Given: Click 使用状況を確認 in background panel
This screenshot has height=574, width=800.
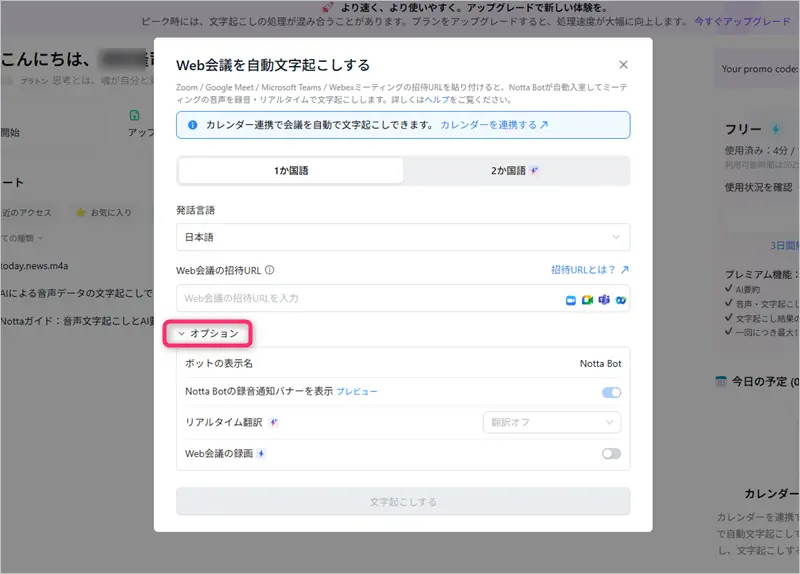Looking at the screenshot, I should point(758,187).
